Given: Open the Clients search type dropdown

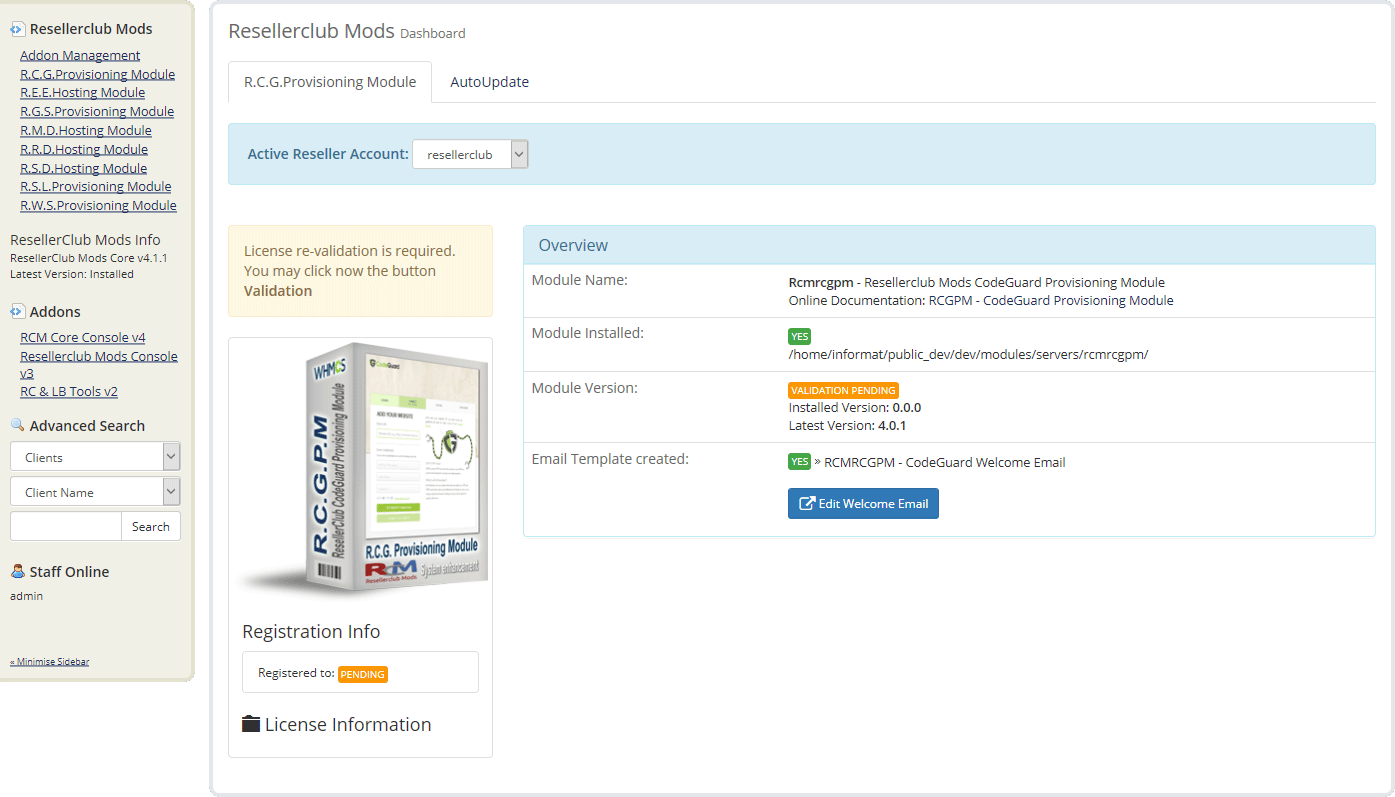Looking at the screenshot, I should click(95, 457).
